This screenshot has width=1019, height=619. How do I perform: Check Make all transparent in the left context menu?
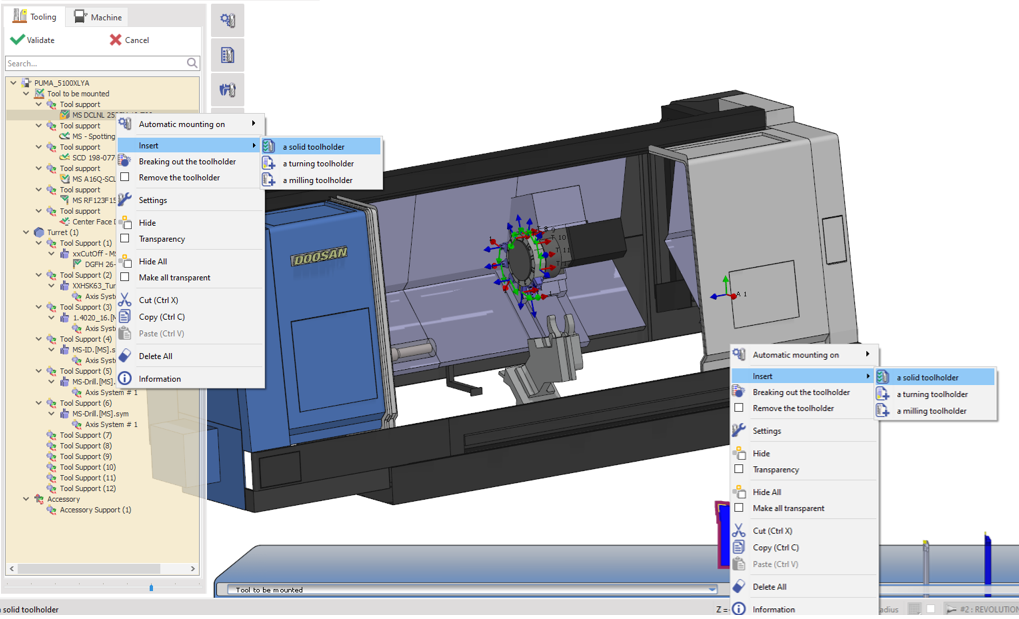125,277
